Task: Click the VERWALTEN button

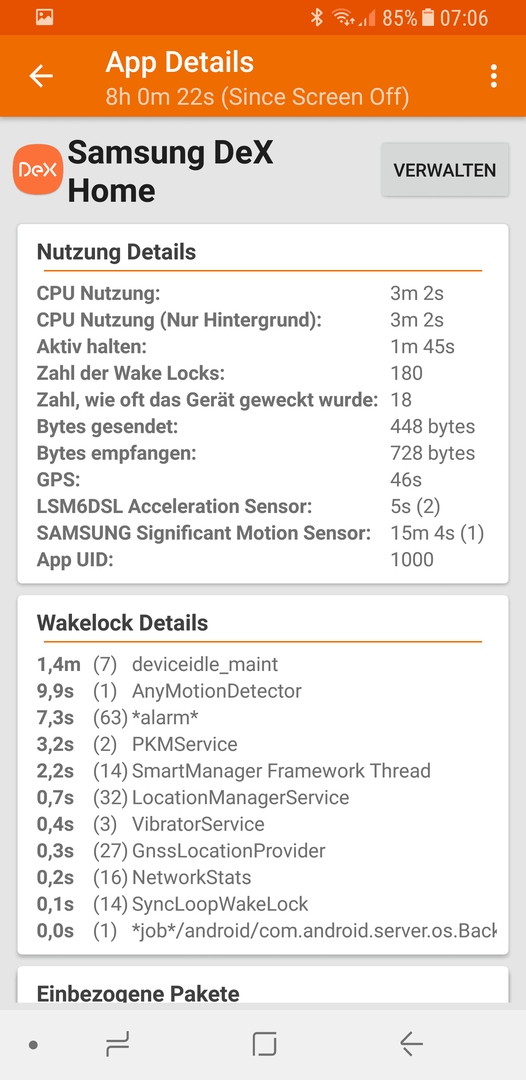Action: coord(445,170)
